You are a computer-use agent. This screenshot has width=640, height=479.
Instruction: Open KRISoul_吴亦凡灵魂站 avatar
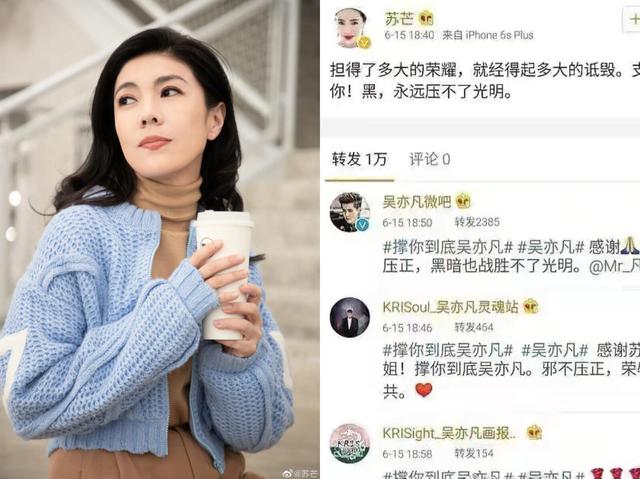pyautogui.click(x=350, y=317)
